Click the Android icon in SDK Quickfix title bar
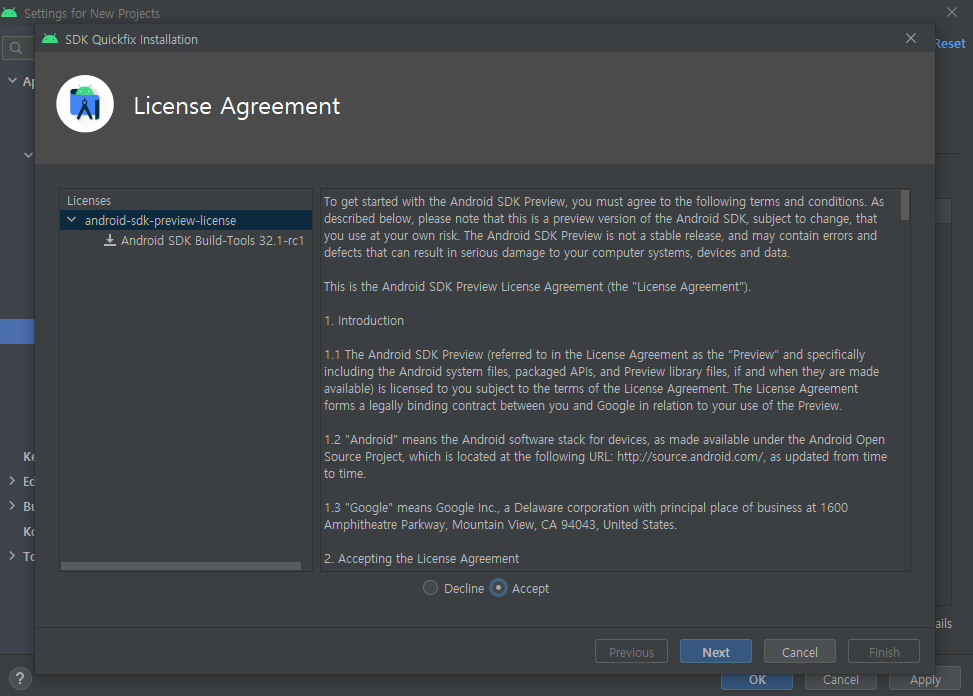973x696 pixels. [x=50, y=39]
